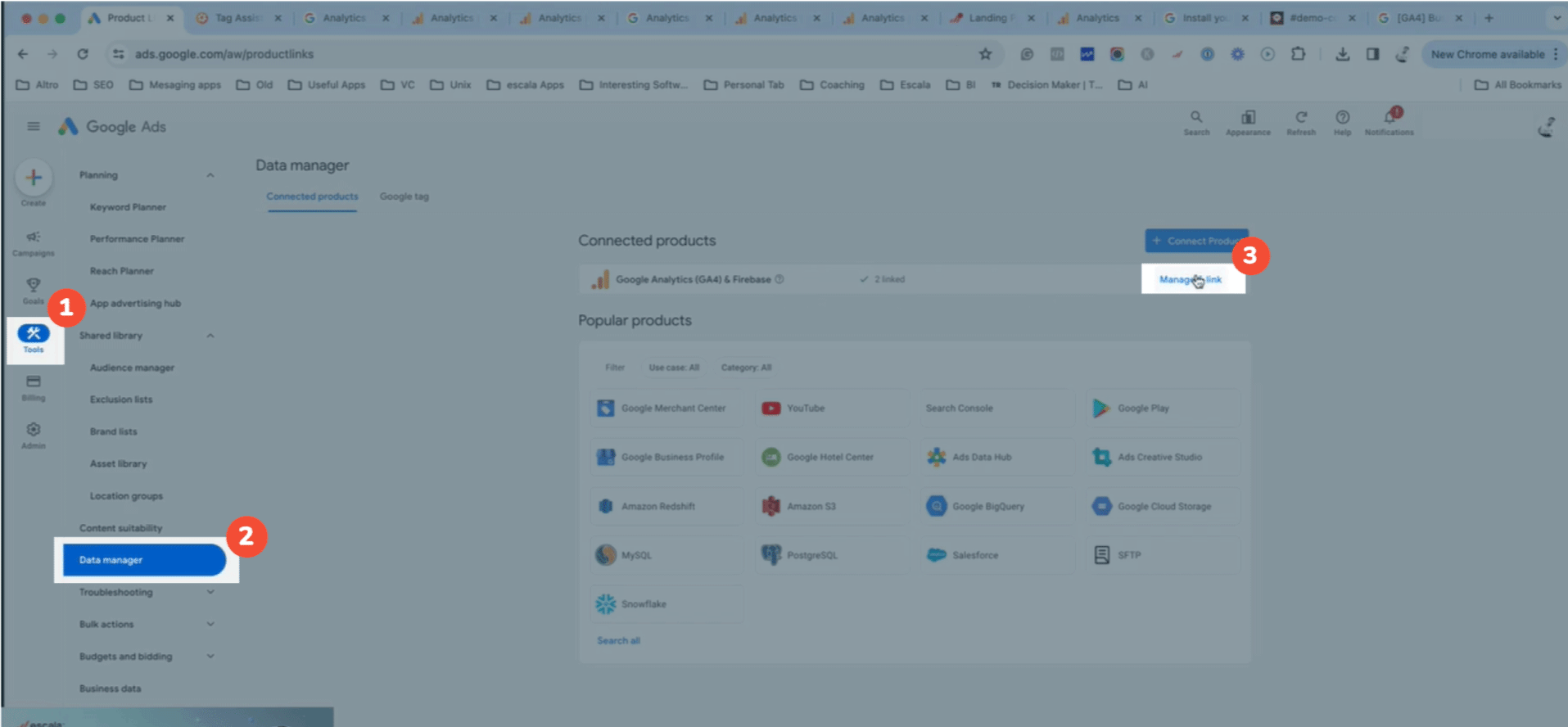
Task: Select the Google Play product card
Action: pyautogui.click(x=1164, y=408)
